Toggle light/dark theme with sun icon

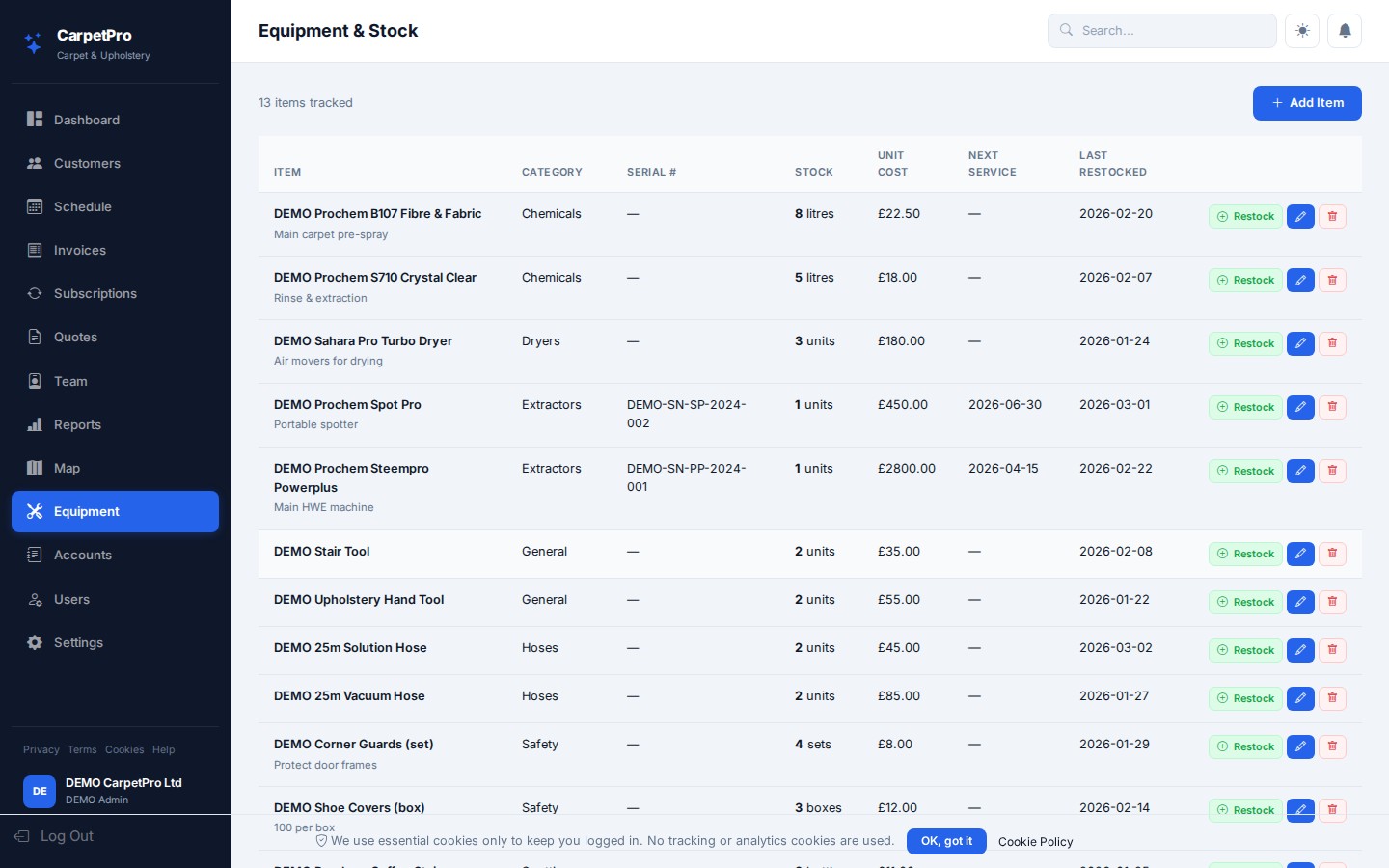tap(1301, 30)
